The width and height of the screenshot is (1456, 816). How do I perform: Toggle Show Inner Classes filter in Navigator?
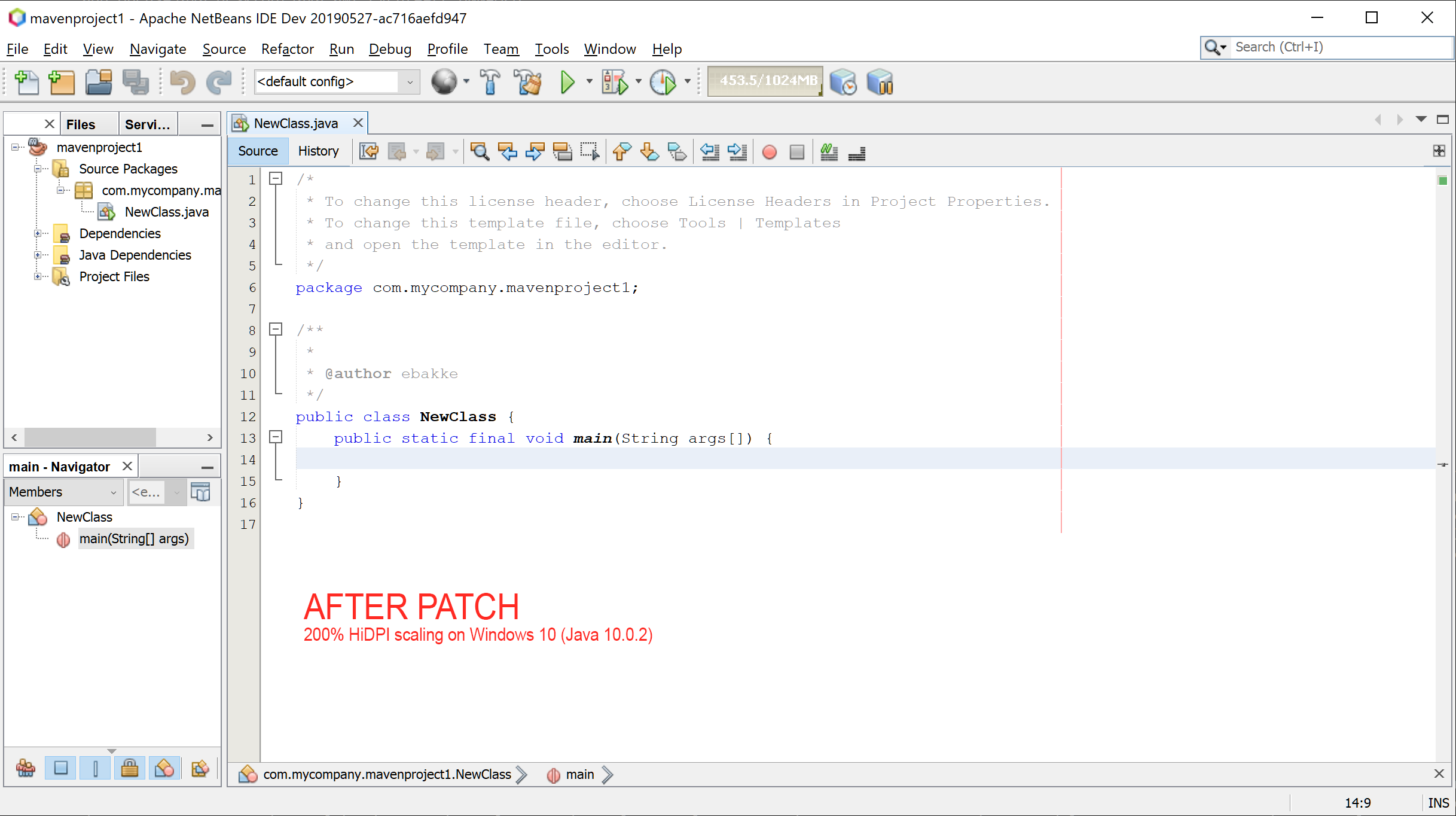pyautogui.click(x=164, y=768)
